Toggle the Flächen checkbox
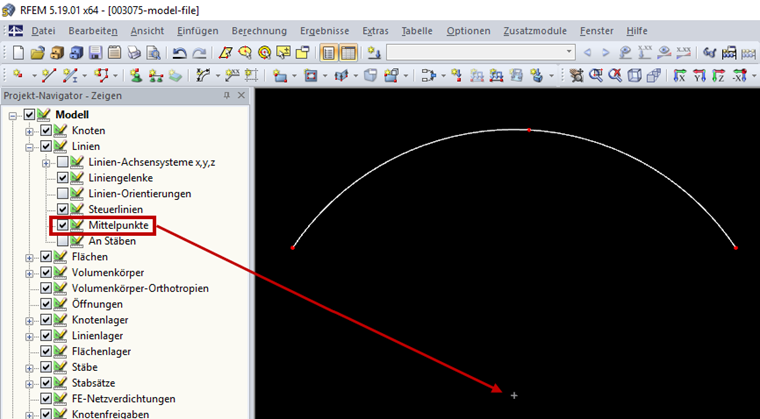The width and height of the screenshot is (760, 419). [46, 257]
